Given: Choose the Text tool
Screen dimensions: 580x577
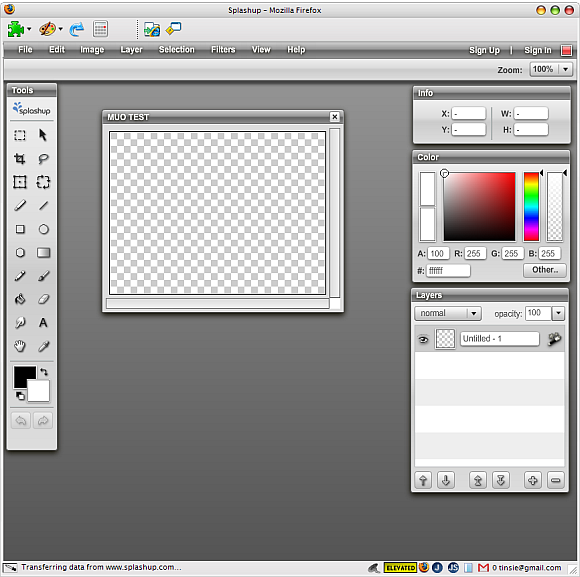Looking at the screenshot, I should point(43,323).
